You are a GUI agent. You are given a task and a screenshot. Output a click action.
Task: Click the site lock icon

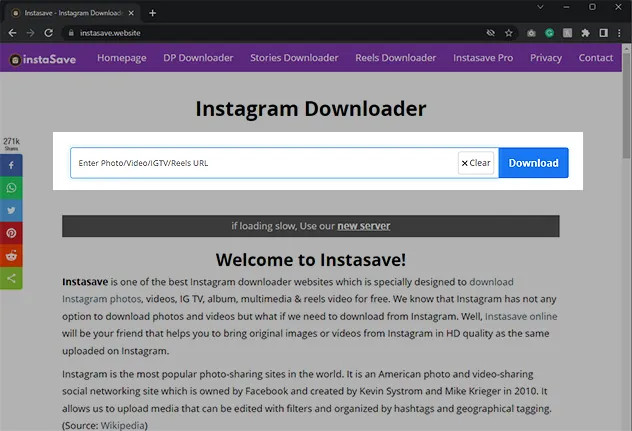tap(71, 33)
